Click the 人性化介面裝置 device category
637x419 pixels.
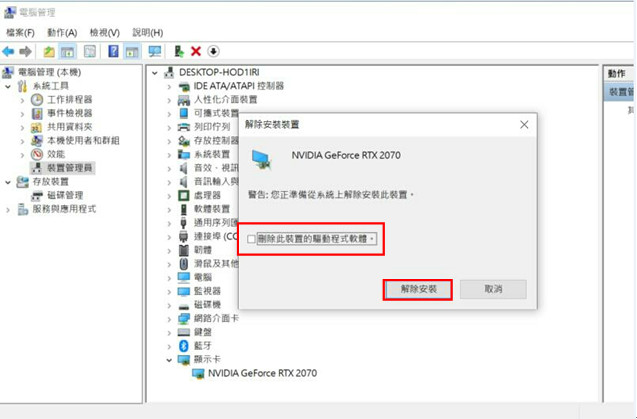pos(225,100)
